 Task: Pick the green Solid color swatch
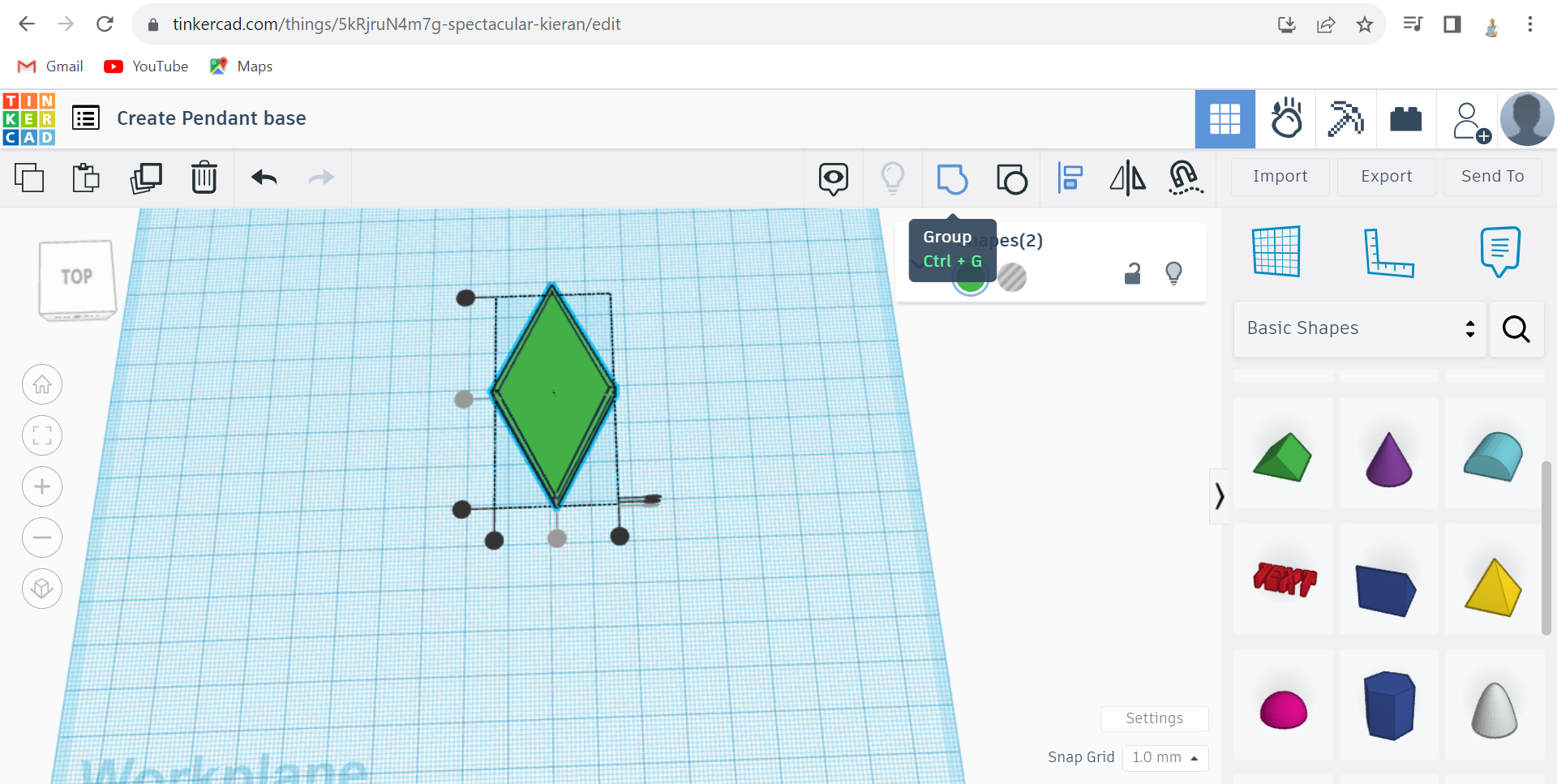pyautogui.click(x=970, y=278)
